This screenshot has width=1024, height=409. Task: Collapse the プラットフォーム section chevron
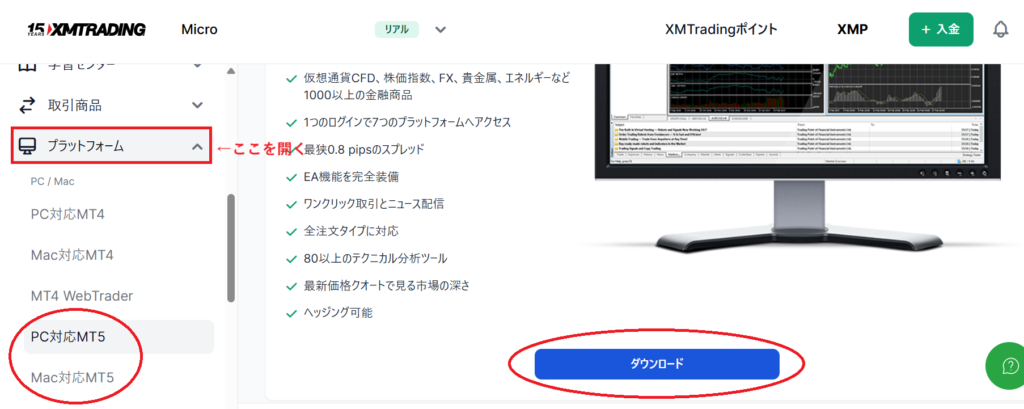coord(197,147)
